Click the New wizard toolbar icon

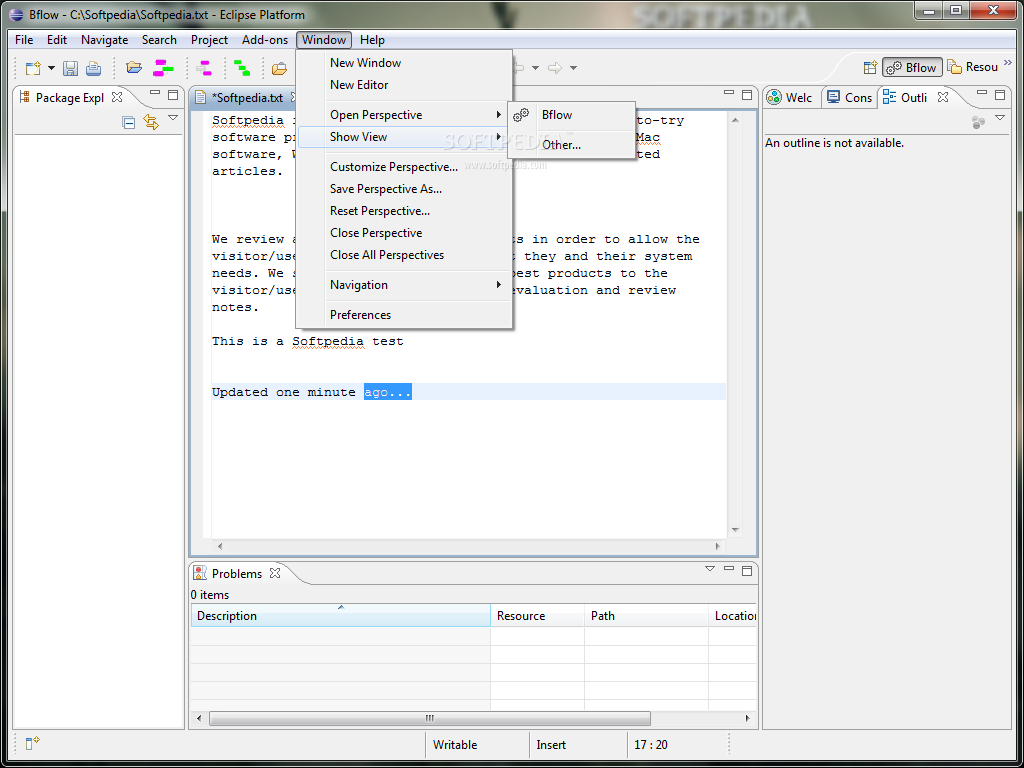pyautogui.click(x=33, y=68)
